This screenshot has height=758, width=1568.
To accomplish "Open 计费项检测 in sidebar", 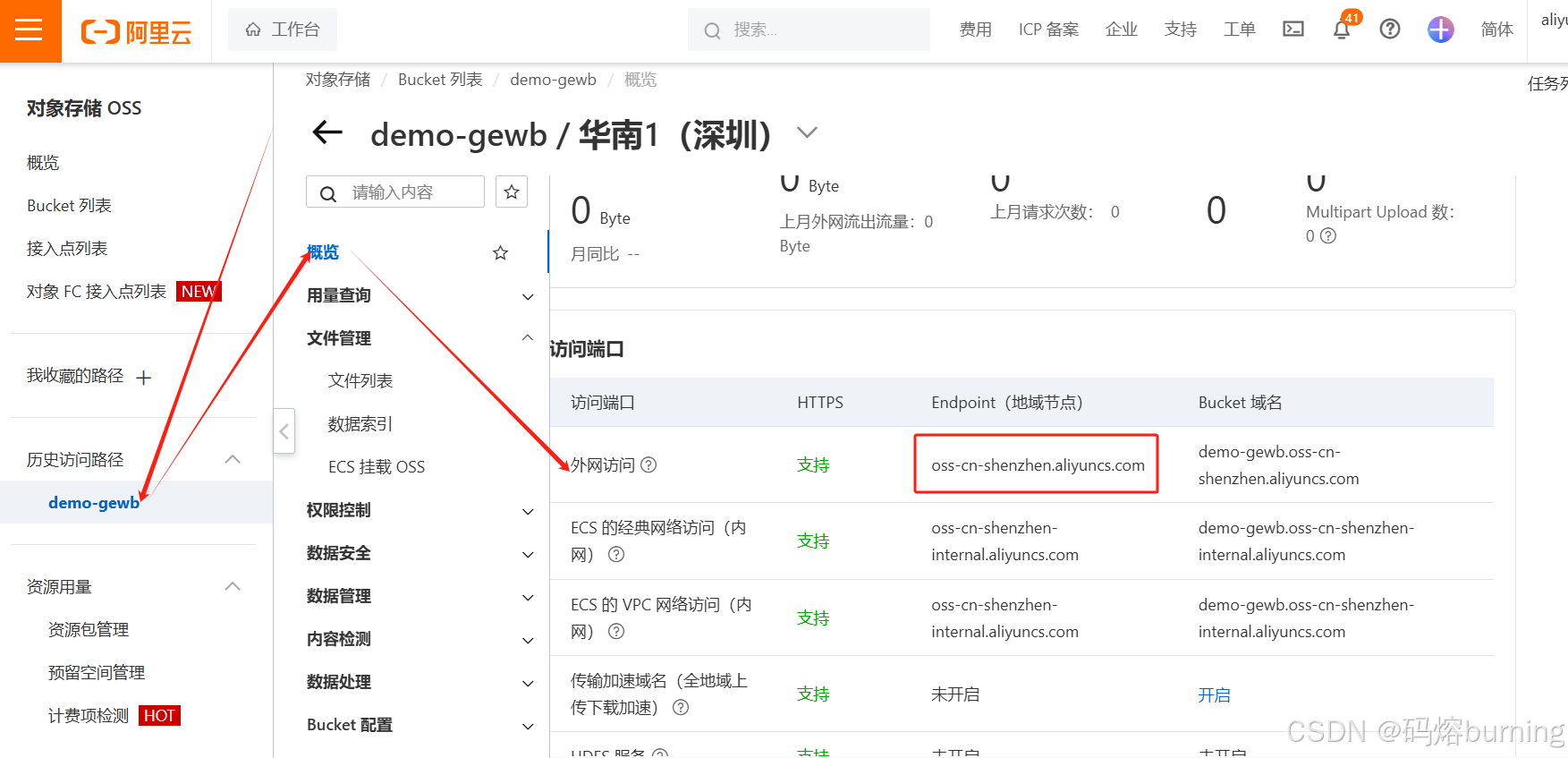I will pyautogui.click(x=89, y=716).
